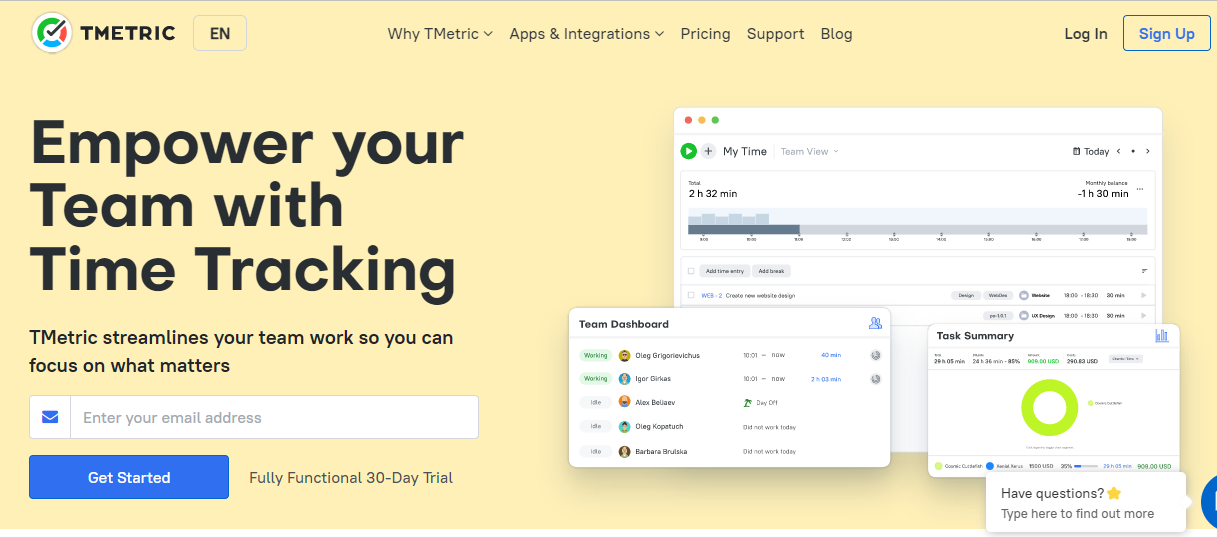Click the WebDev tag
The height and width of the screenshot is (537, 1217).
(x=998, y=296)
